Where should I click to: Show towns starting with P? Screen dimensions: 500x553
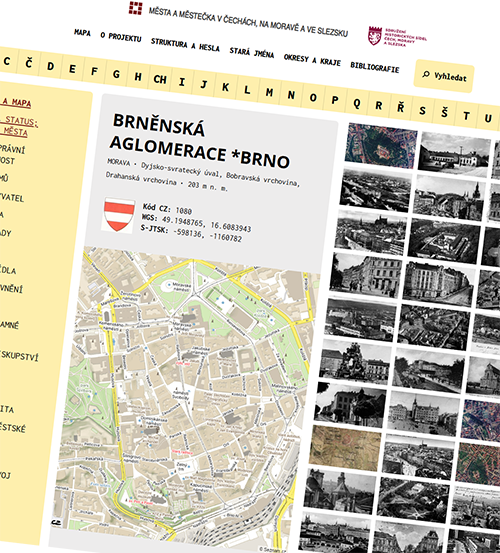tap(335, 100)
